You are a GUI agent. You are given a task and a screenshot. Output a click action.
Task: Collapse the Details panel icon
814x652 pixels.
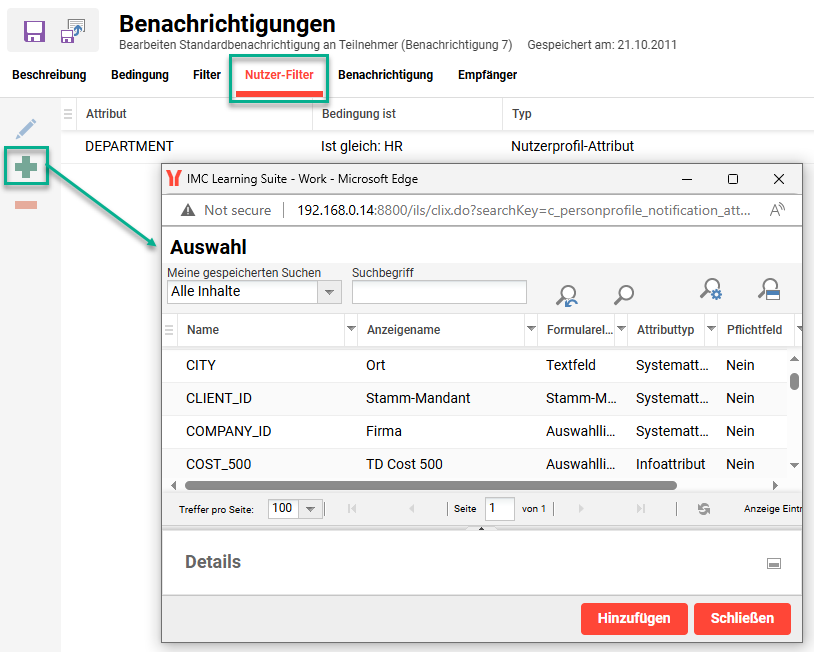tap(774, 562)
